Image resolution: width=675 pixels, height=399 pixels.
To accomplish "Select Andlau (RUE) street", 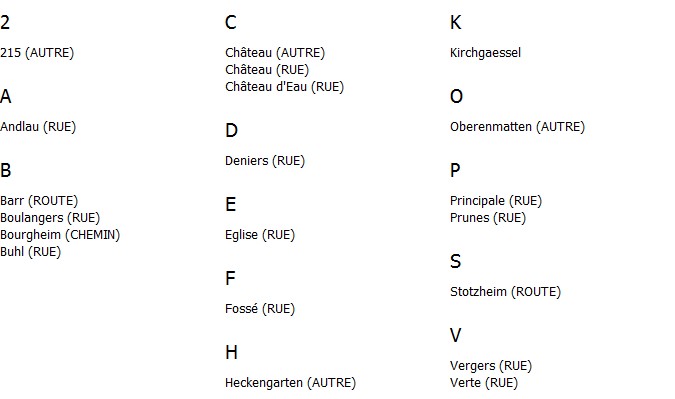I will pos(38,127).
